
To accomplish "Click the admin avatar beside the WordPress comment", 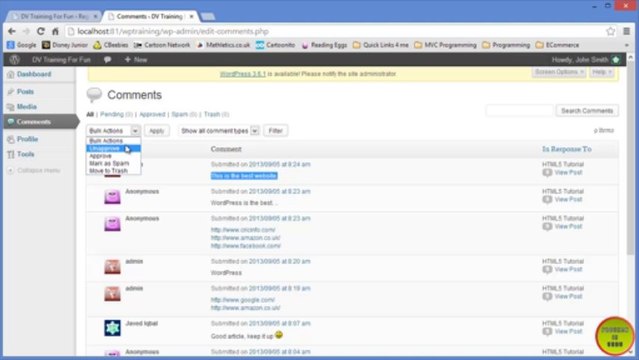I will (112, 266).
